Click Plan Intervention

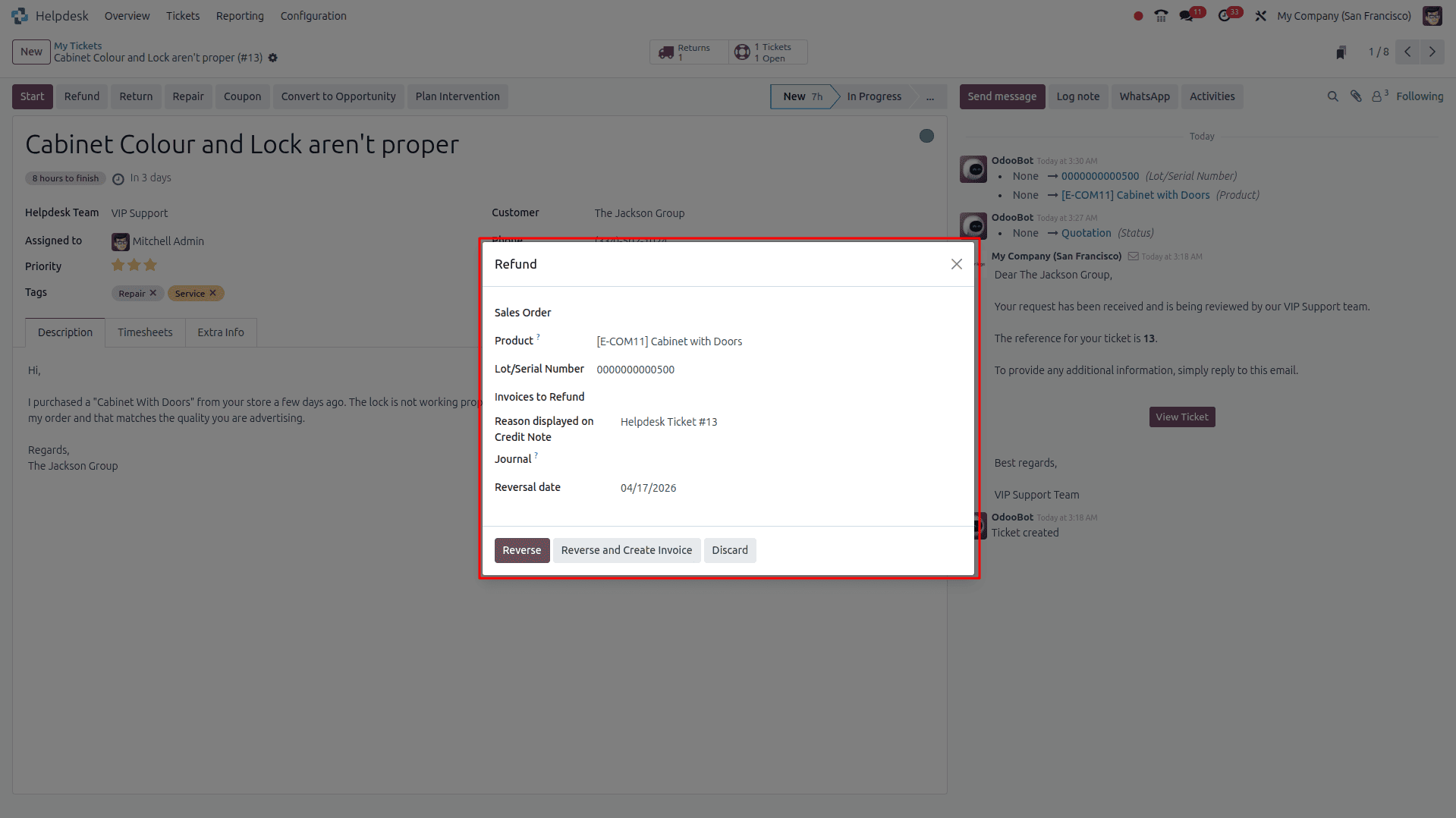458,96
